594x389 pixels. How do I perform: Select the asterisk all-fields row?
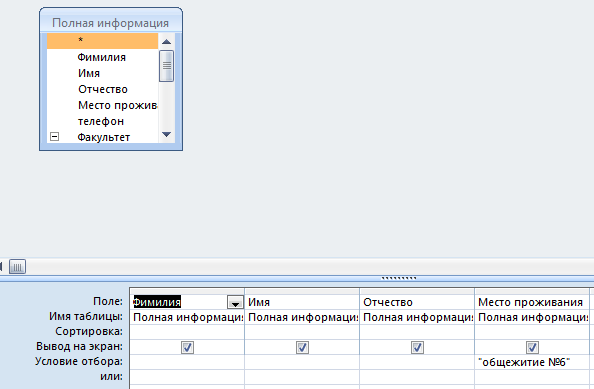click(102, 41)
